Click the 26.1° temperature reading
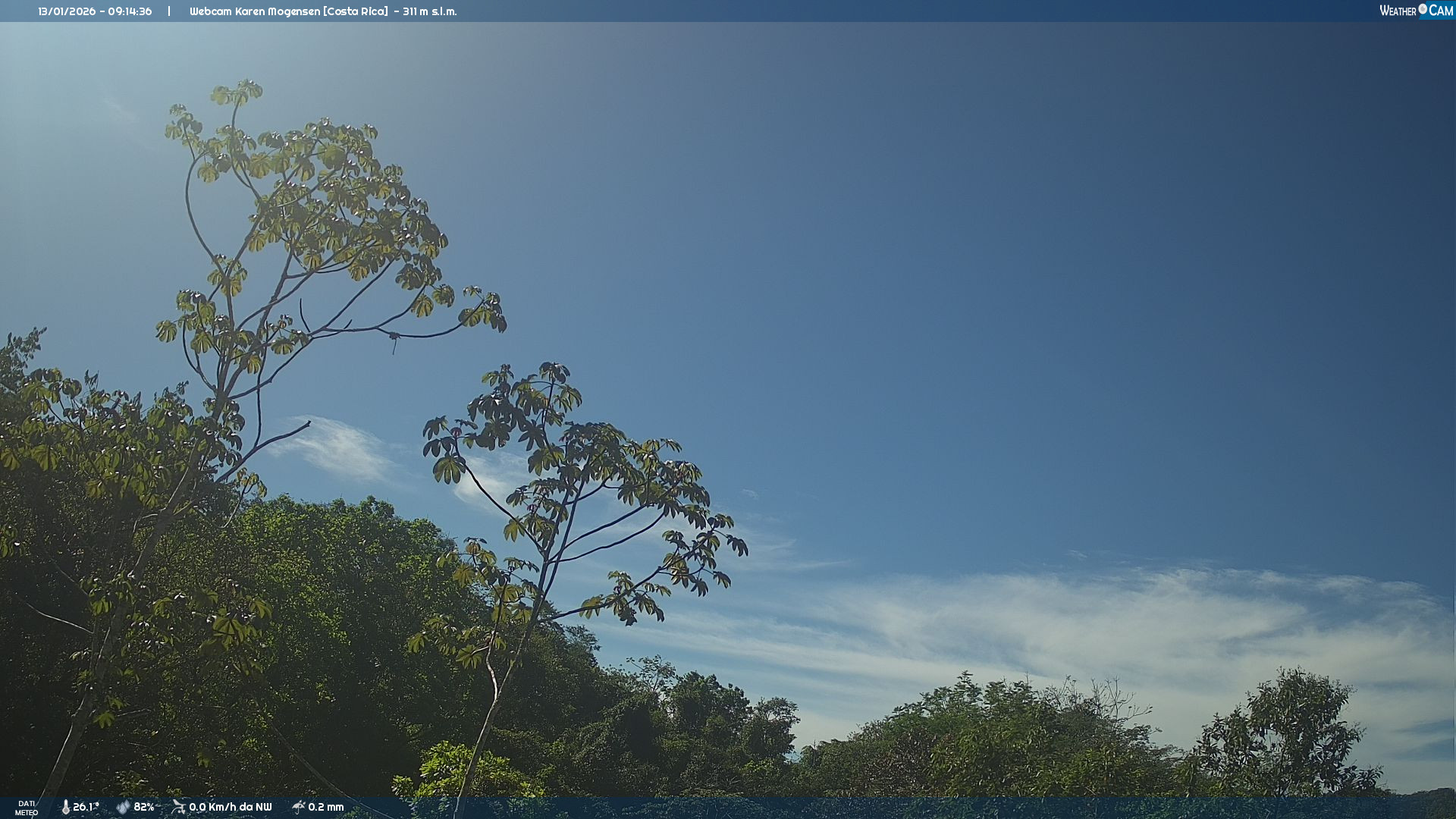Image resolution: width=1456 pixels, height=819 pixels. (86, 807)
